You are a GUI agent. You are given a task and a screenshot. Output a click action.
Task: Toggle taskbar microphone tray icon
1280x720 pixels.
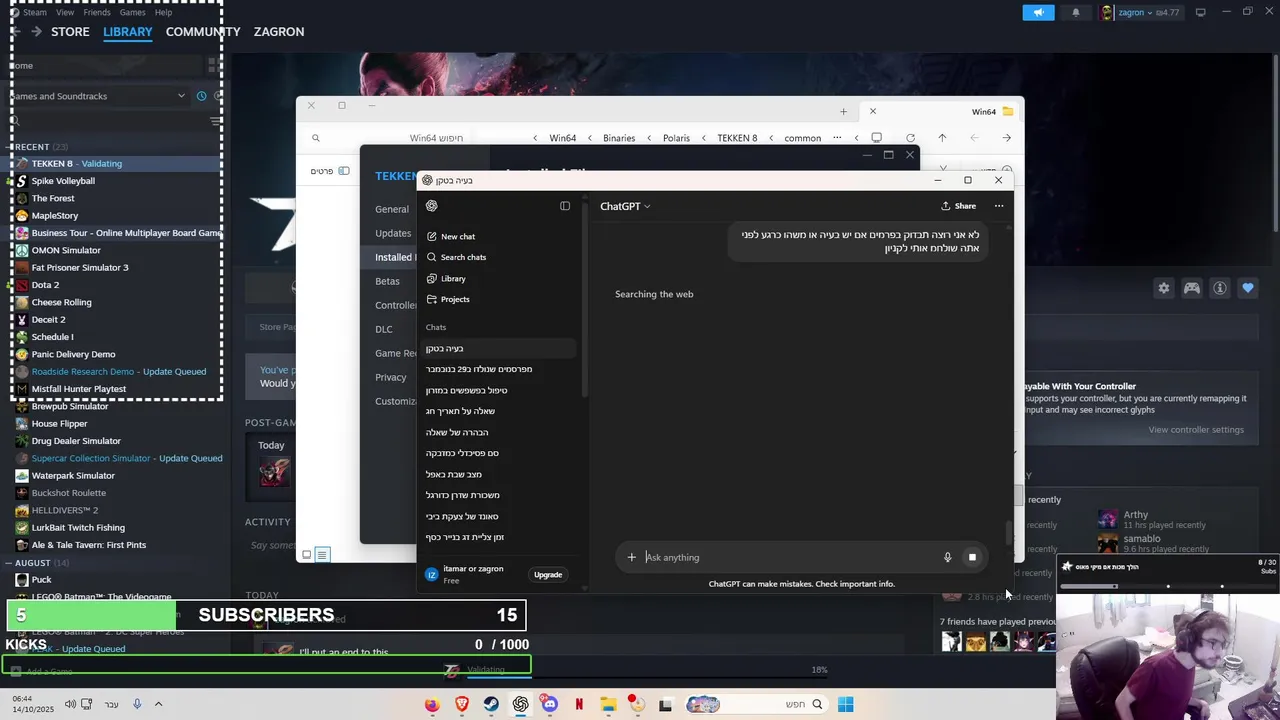137,704
